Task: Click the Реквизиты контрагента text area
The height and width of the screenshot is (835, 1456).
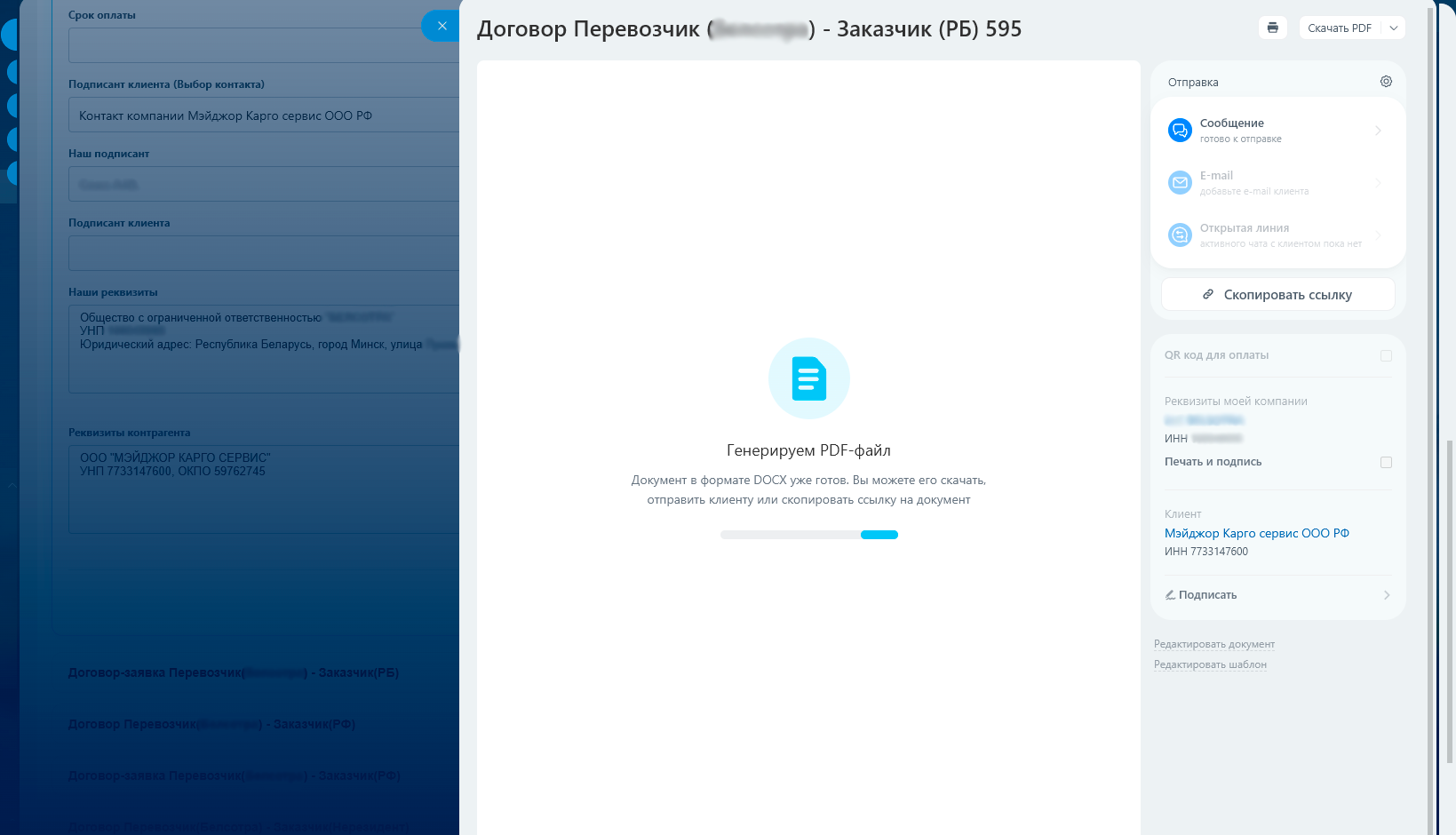Action: 264,489
